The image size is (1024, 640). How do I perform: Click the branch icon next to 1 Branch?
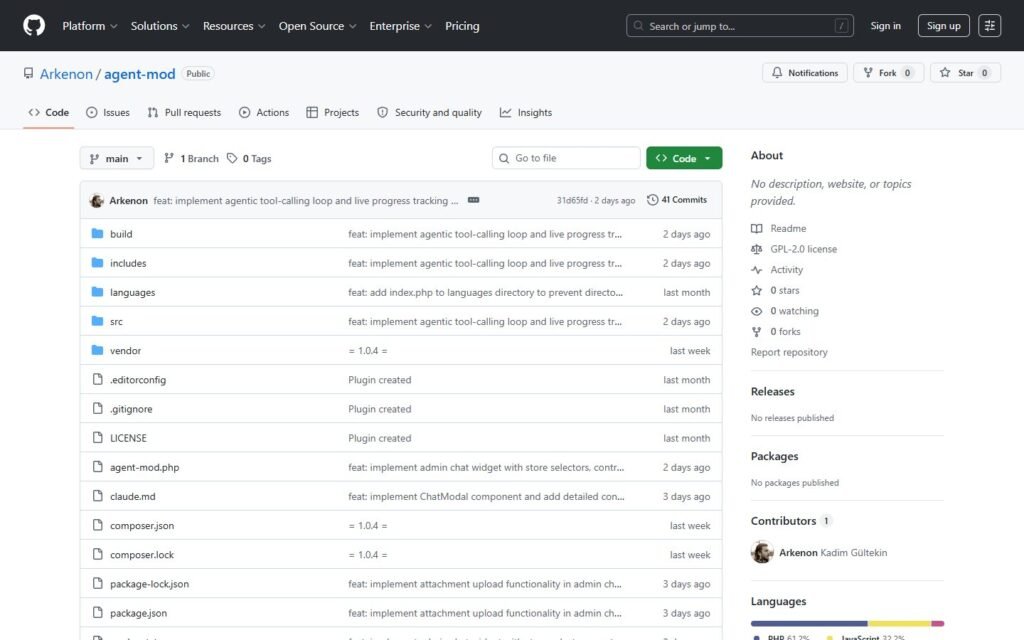[x=168, y=158]
